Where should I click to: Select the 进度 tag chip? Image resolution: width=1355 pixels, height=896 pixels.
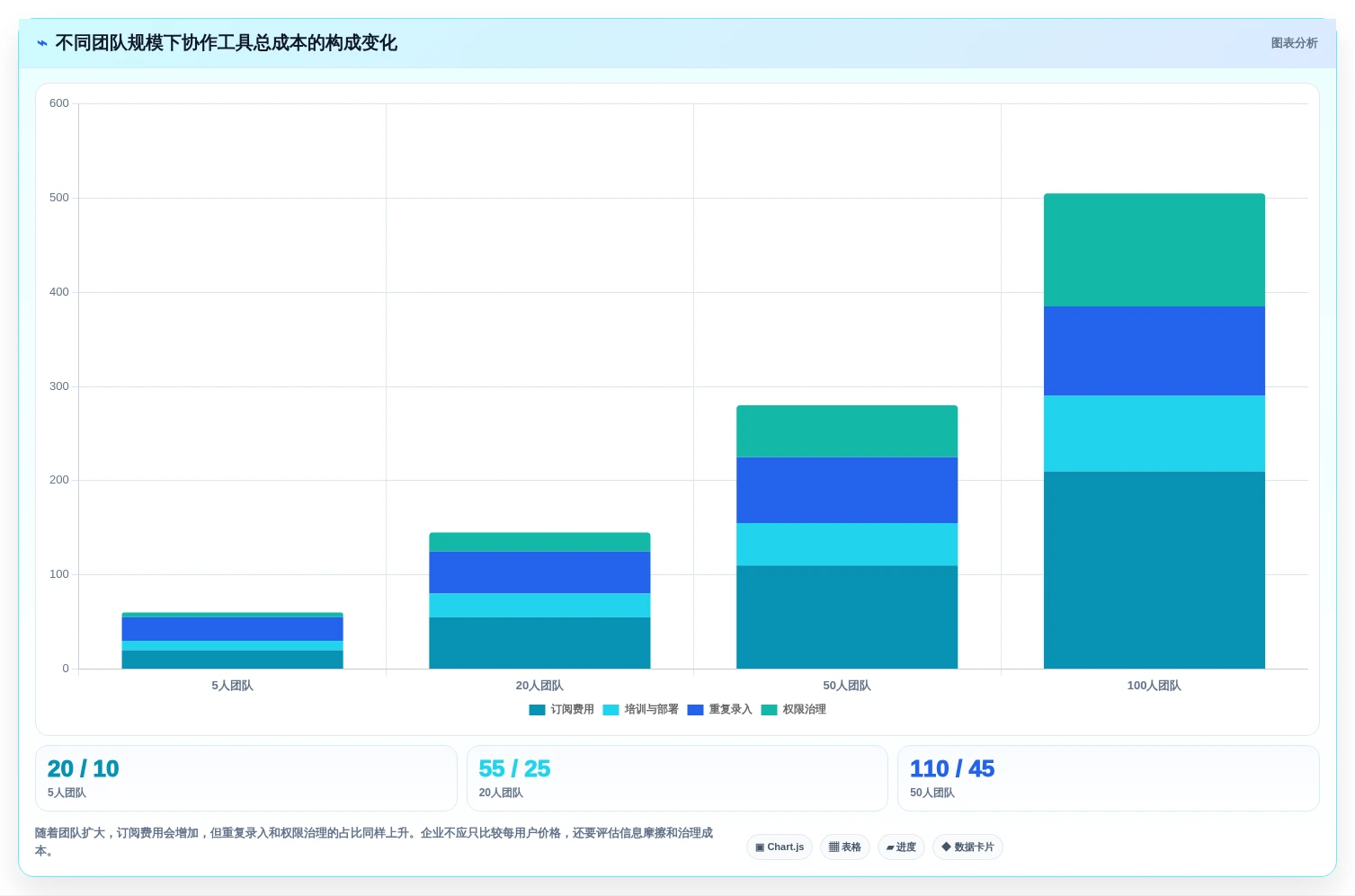point(901,847)
